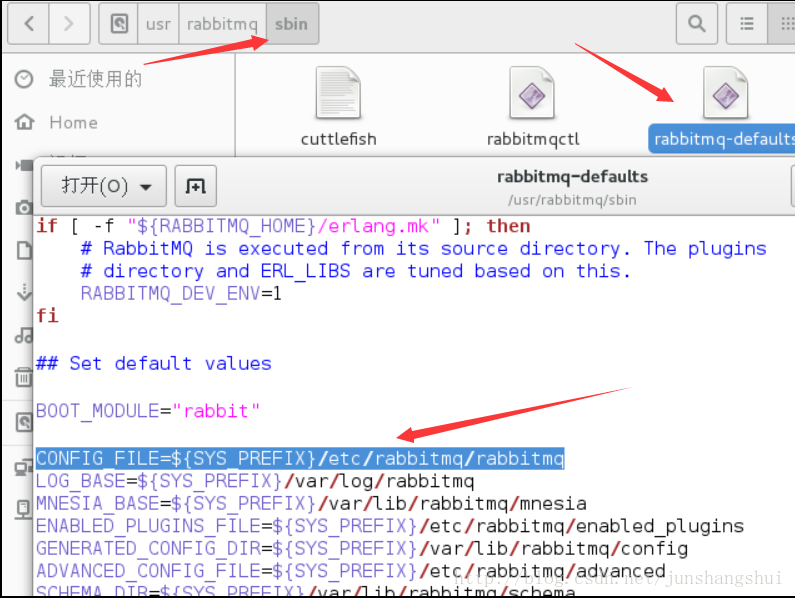Go back with the left arrow button

click(28, 24)
